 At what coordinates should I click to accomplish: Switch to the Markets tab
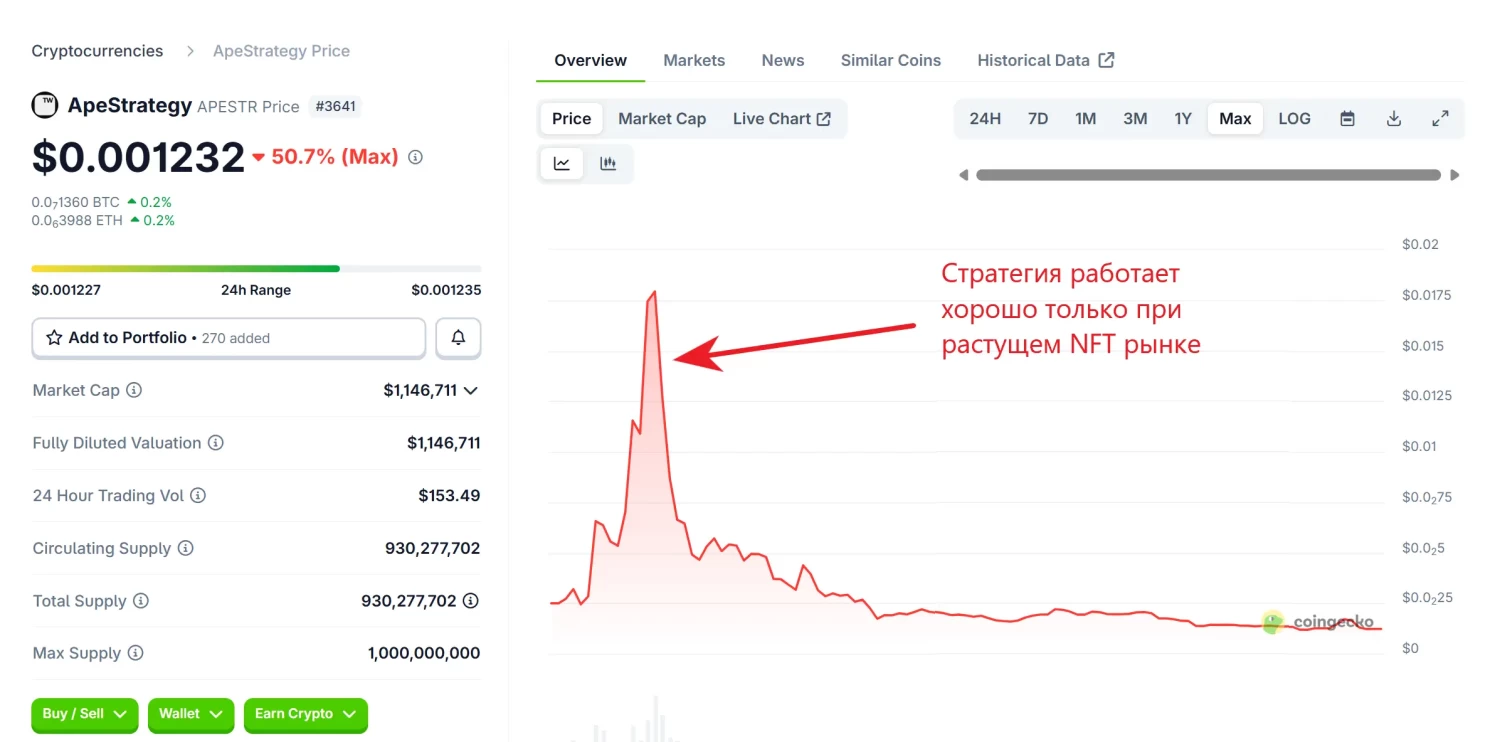click(x=694, y=60)
